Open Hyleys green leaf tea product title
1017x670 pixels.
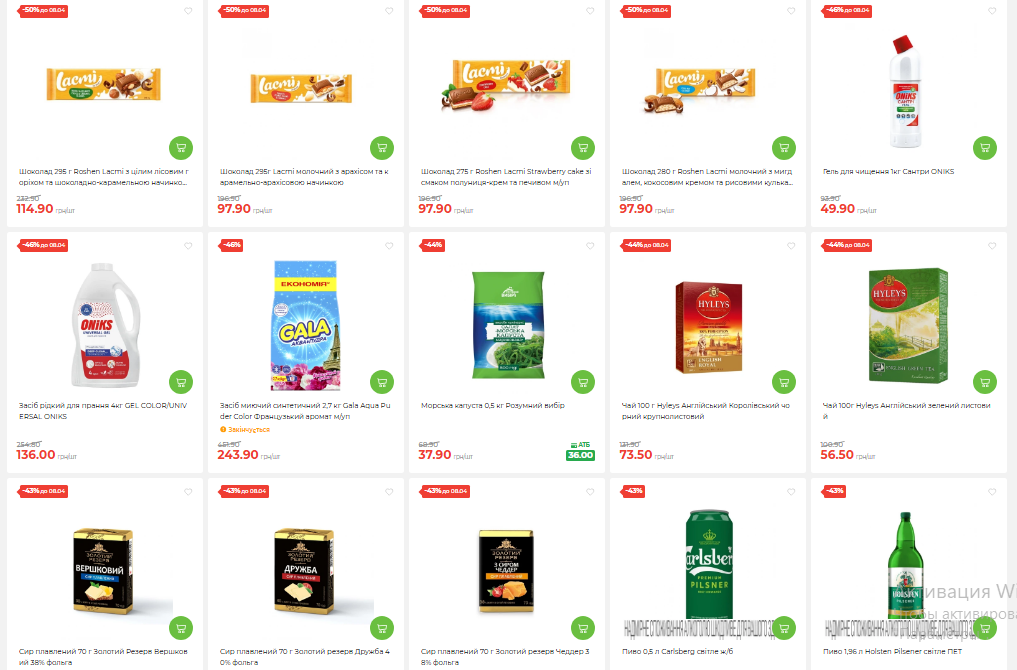click(x=906, y=411)
